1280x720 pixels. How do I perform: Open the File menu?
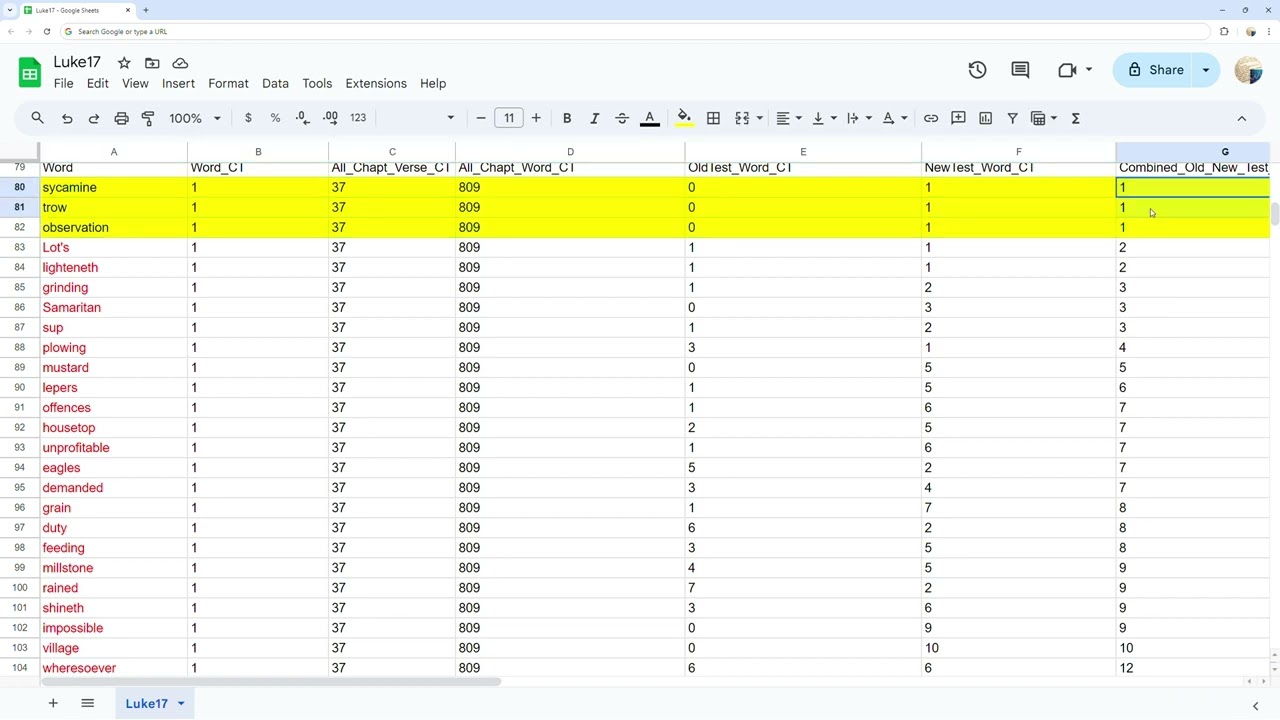click(64, 83)
